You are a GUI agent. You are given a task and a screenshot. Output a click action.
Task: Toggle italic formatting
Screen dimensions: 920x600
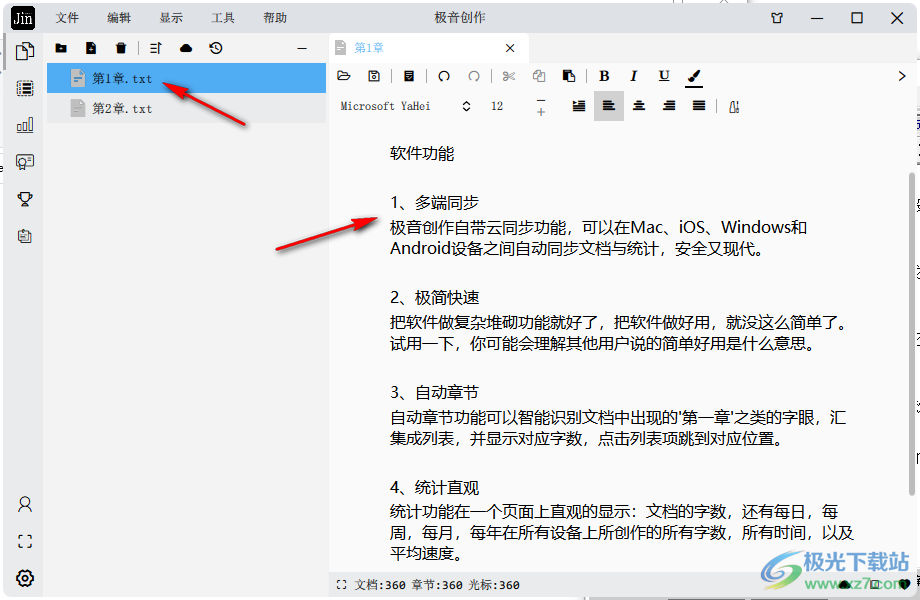click(634, 76)
